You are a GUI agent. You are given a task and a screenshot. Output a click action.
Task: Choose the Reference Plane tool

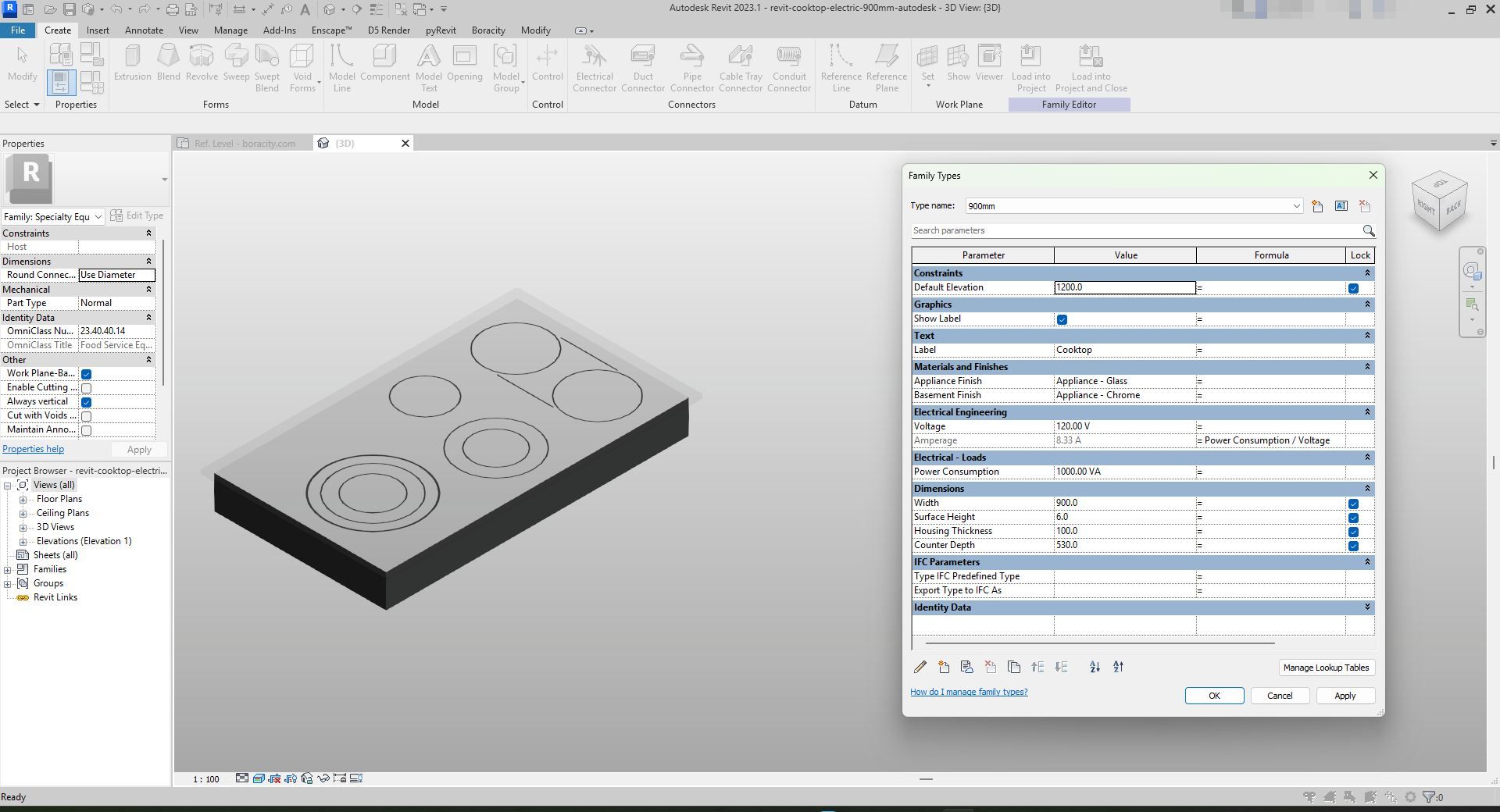pos(887,68)
